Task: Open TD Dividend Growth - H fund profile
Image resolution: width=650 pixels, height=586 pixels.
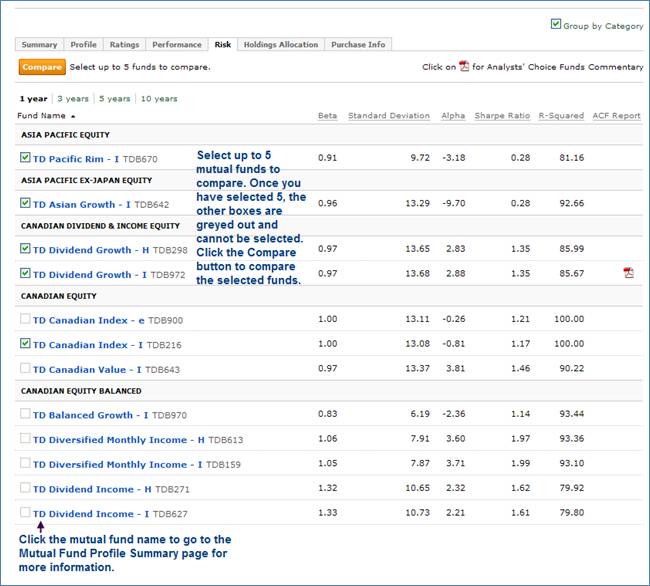Action: [x=91, y=250]
